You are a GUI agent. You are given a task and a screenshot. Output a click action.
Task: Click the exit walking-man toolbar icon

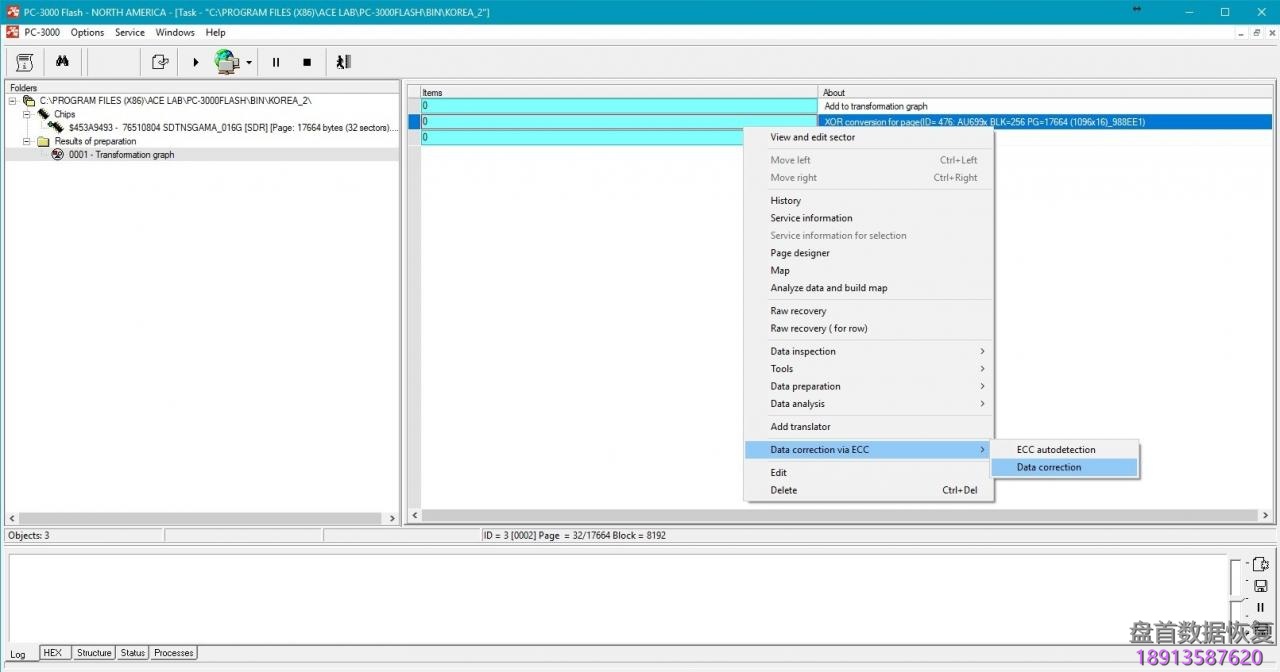pos(343,62)
